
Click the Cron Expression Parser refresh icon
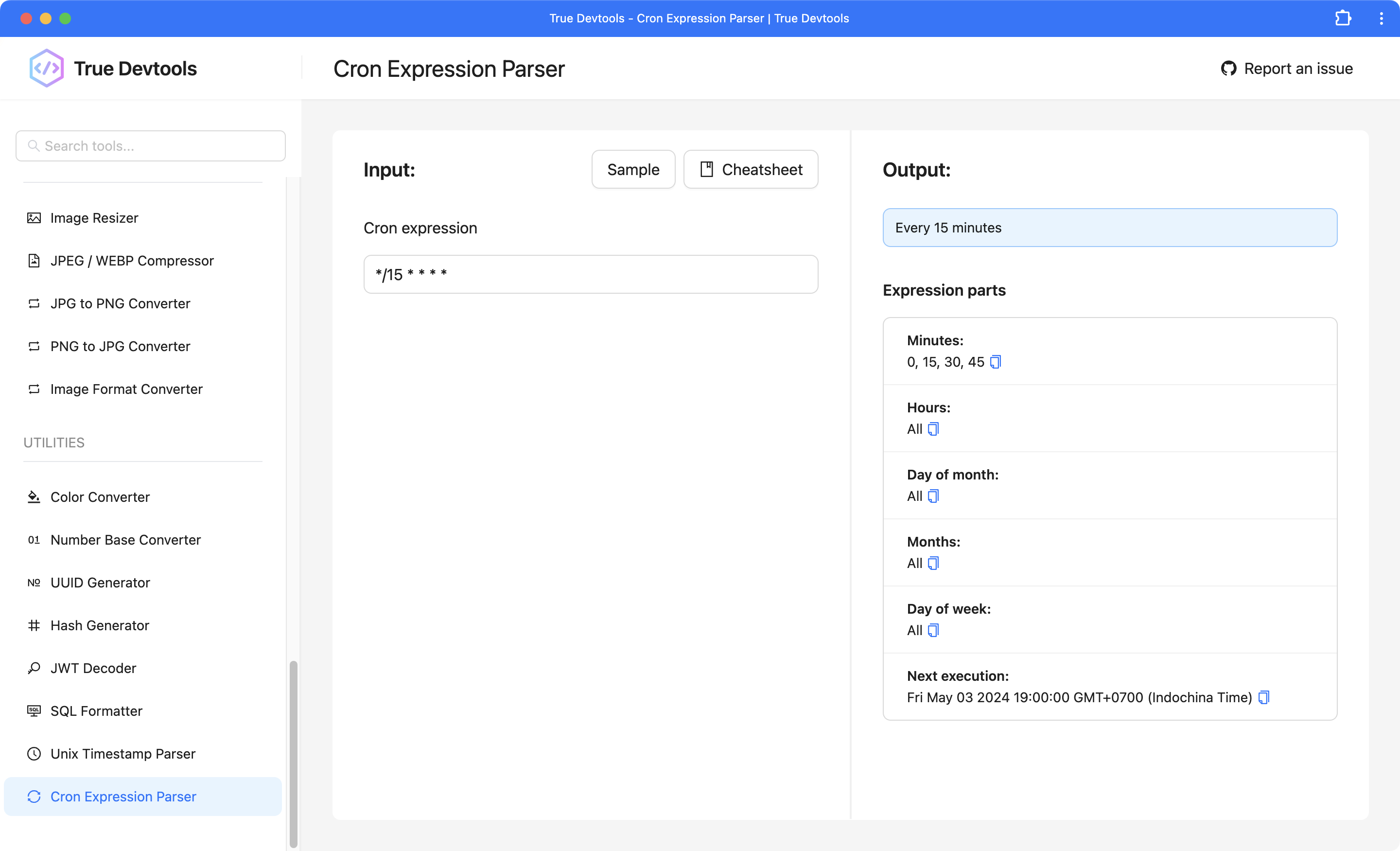point(34,797)
